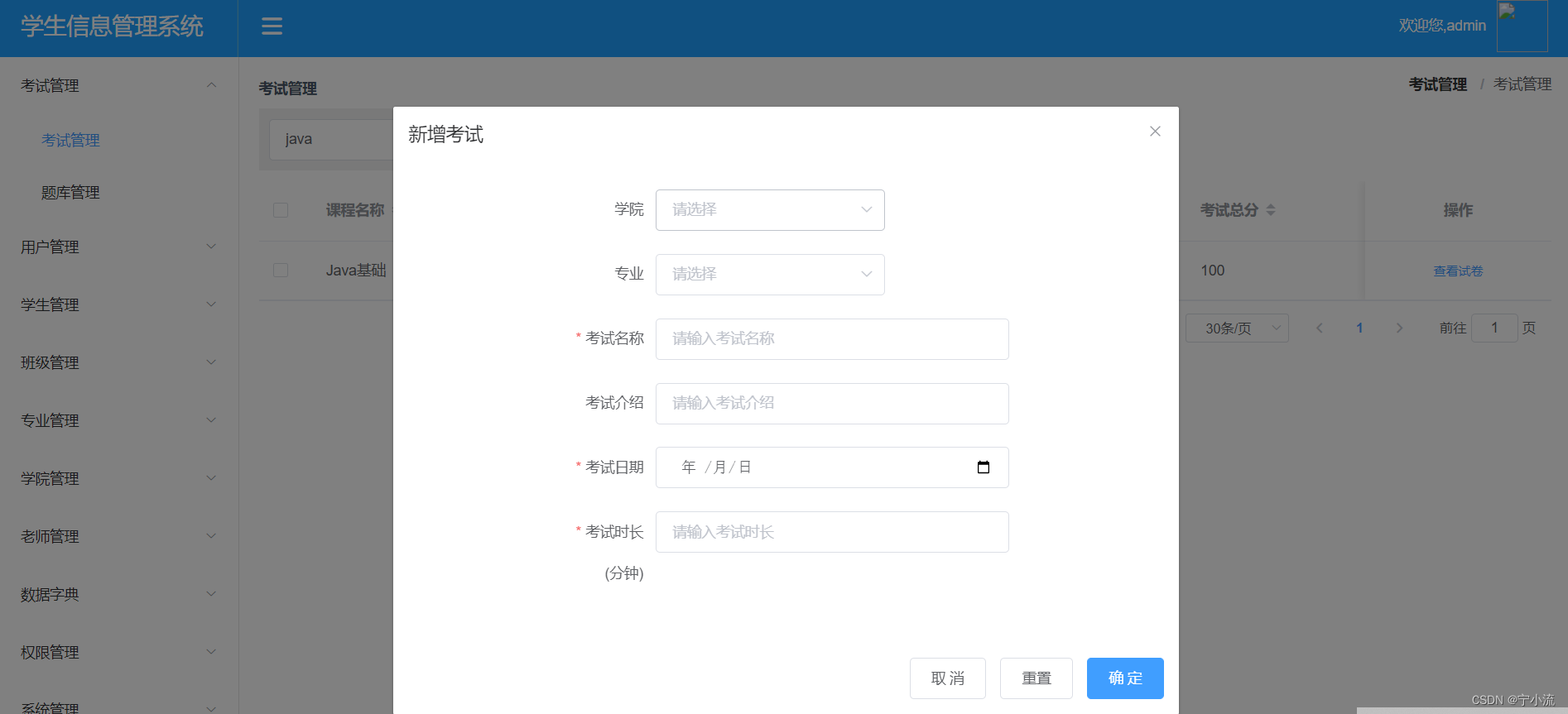Toggle the hamburger sidebar collapse icon
1568x714 pixels.
tap(272, 26)
